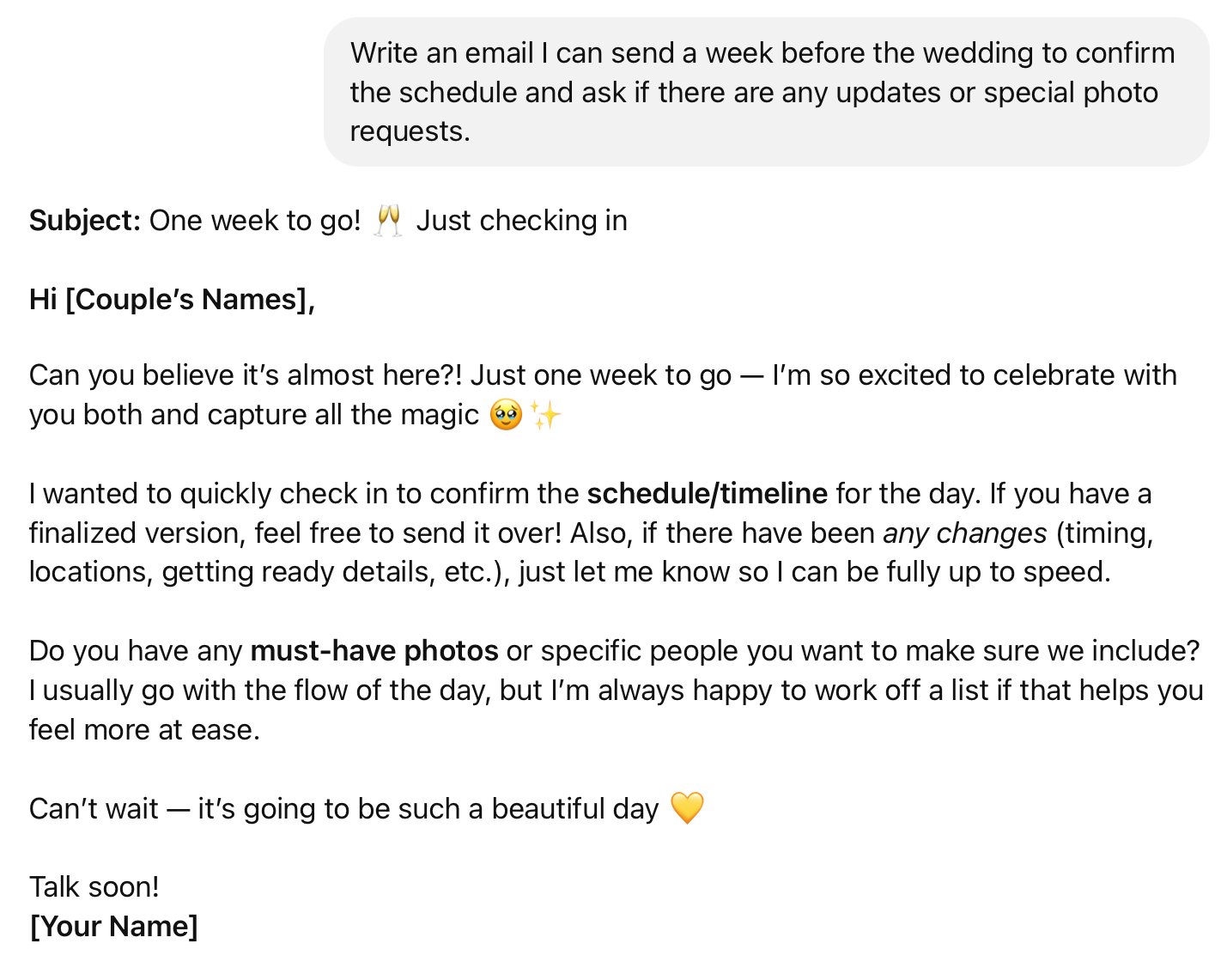Screen dimensions: 1227x980
Task: Click the [Your Name] placeholder
Action: tap(113, 926)
